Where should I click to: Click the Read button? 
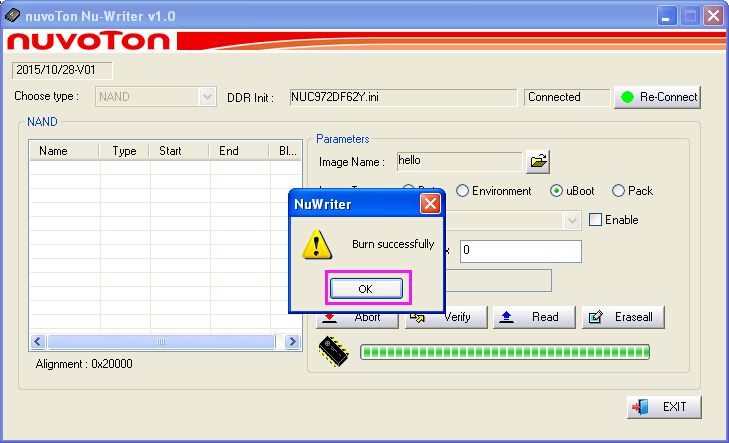click(534, 317)
